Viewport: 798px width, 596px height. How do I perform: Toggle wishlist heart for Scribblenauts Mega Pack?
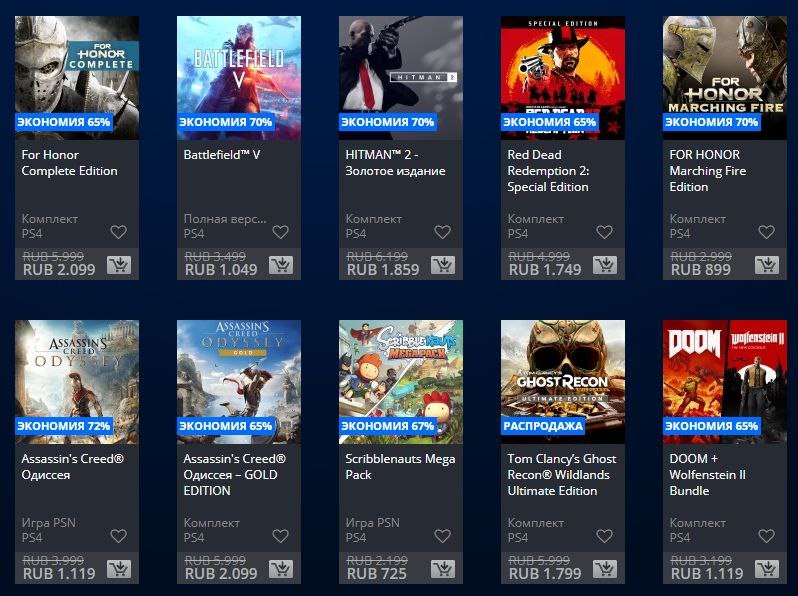pyautogui.click(x=442, y=536)
